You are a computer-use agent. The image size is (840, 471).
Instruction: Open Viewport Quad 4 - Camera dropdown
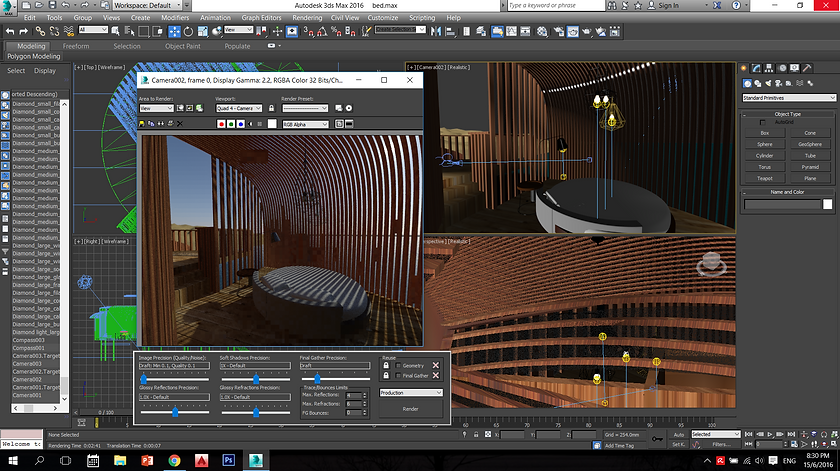click(x=238, y=108)
